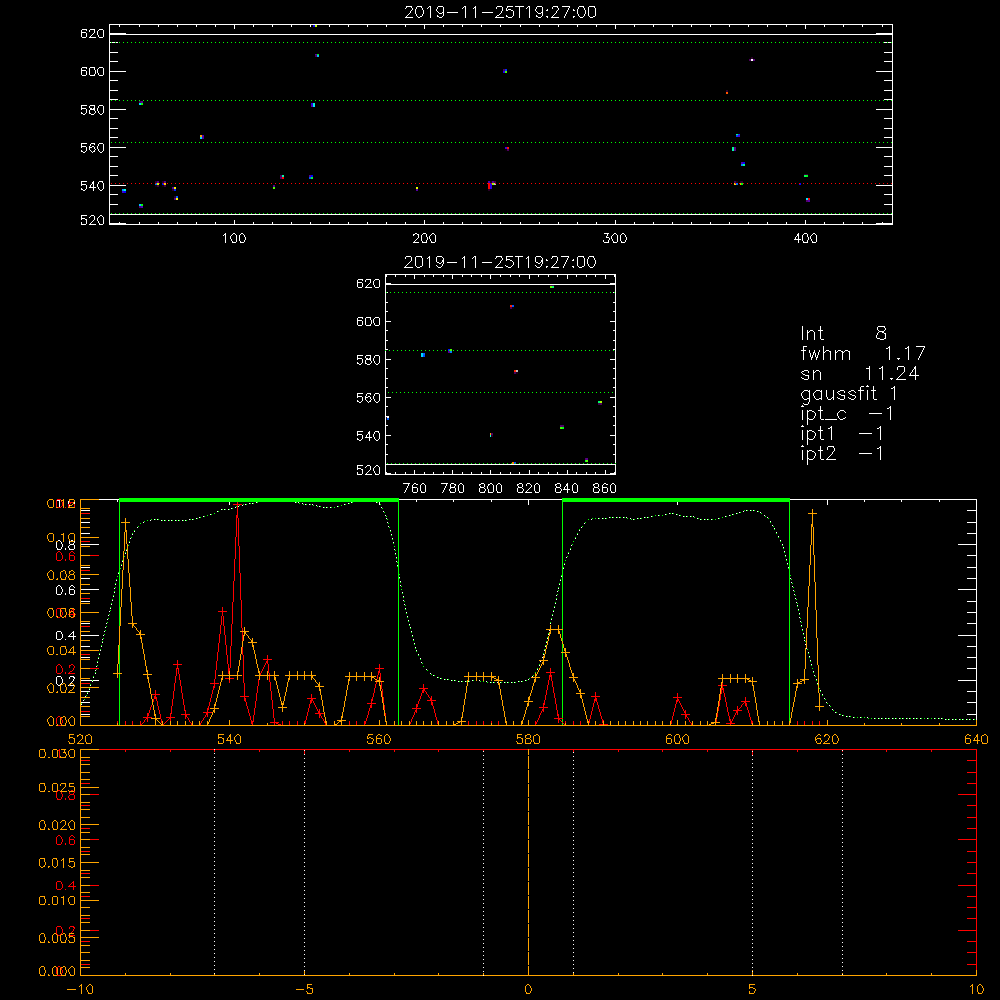Click the thick green bar spanning 584 to 615
This screenshot has height=1000, width=1000.
click(x=676, y=501)
